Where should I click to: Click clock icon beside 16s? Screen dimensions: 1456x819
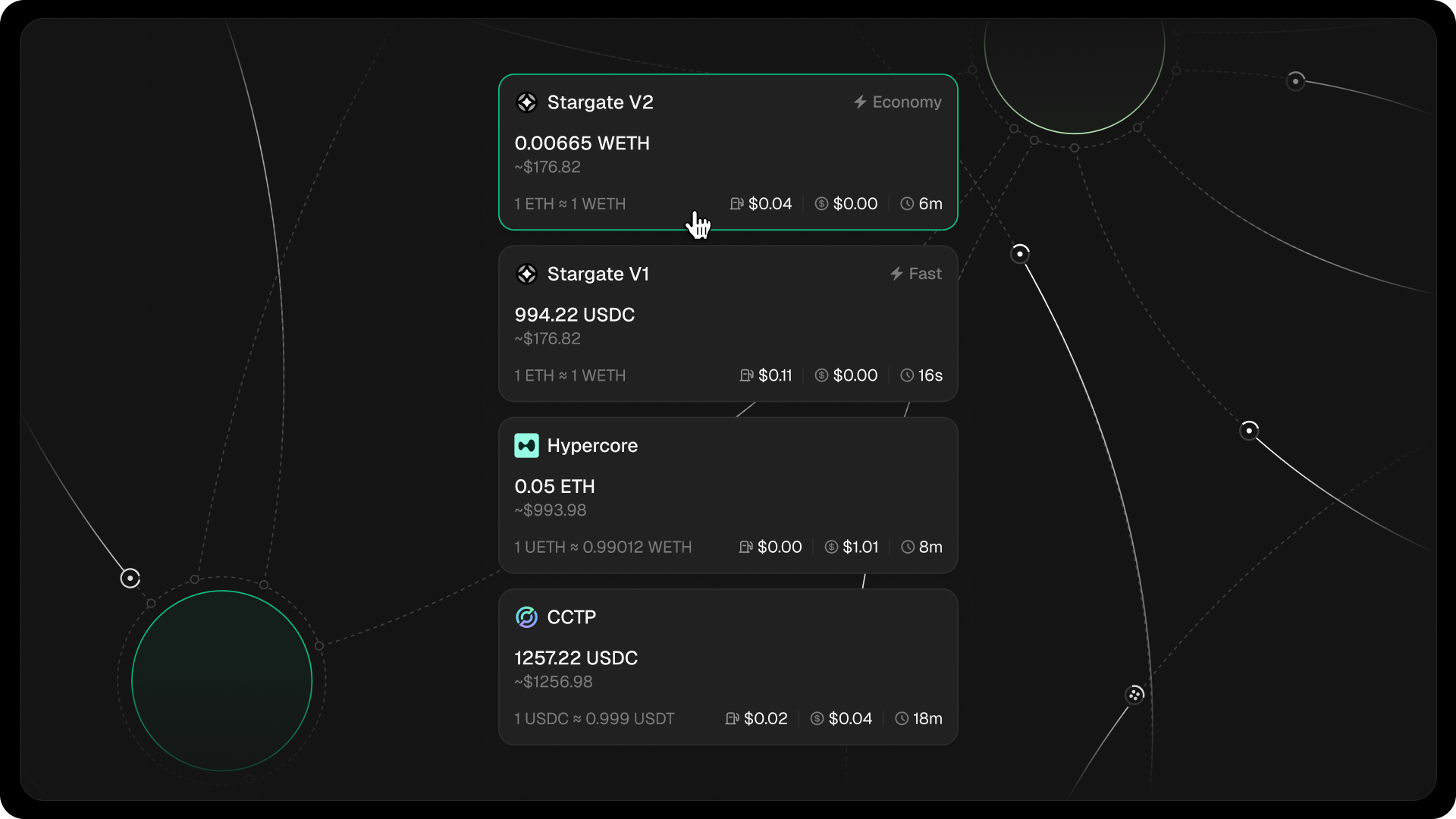pos(907,375)
